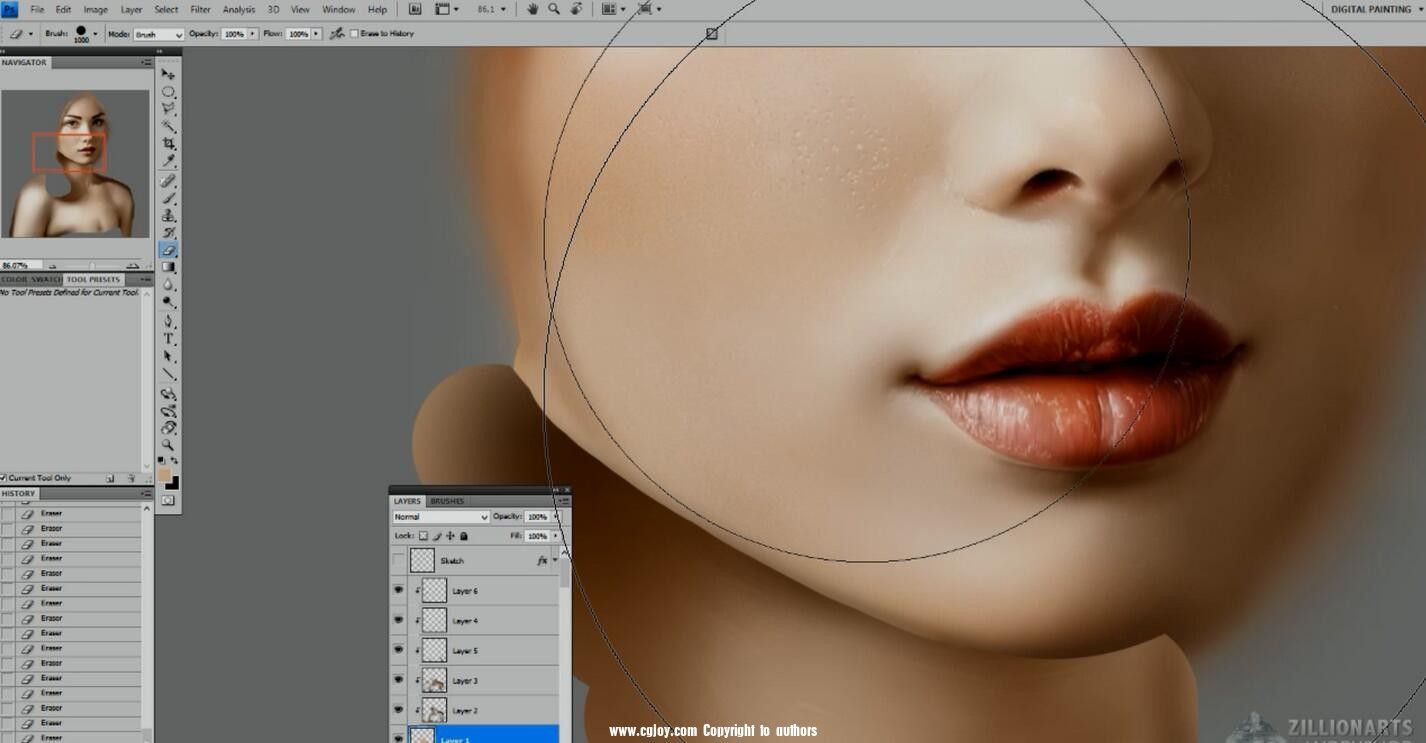Open the Analysis menu
Screen dimensions: 1426x743
click(x=238, y=9)
